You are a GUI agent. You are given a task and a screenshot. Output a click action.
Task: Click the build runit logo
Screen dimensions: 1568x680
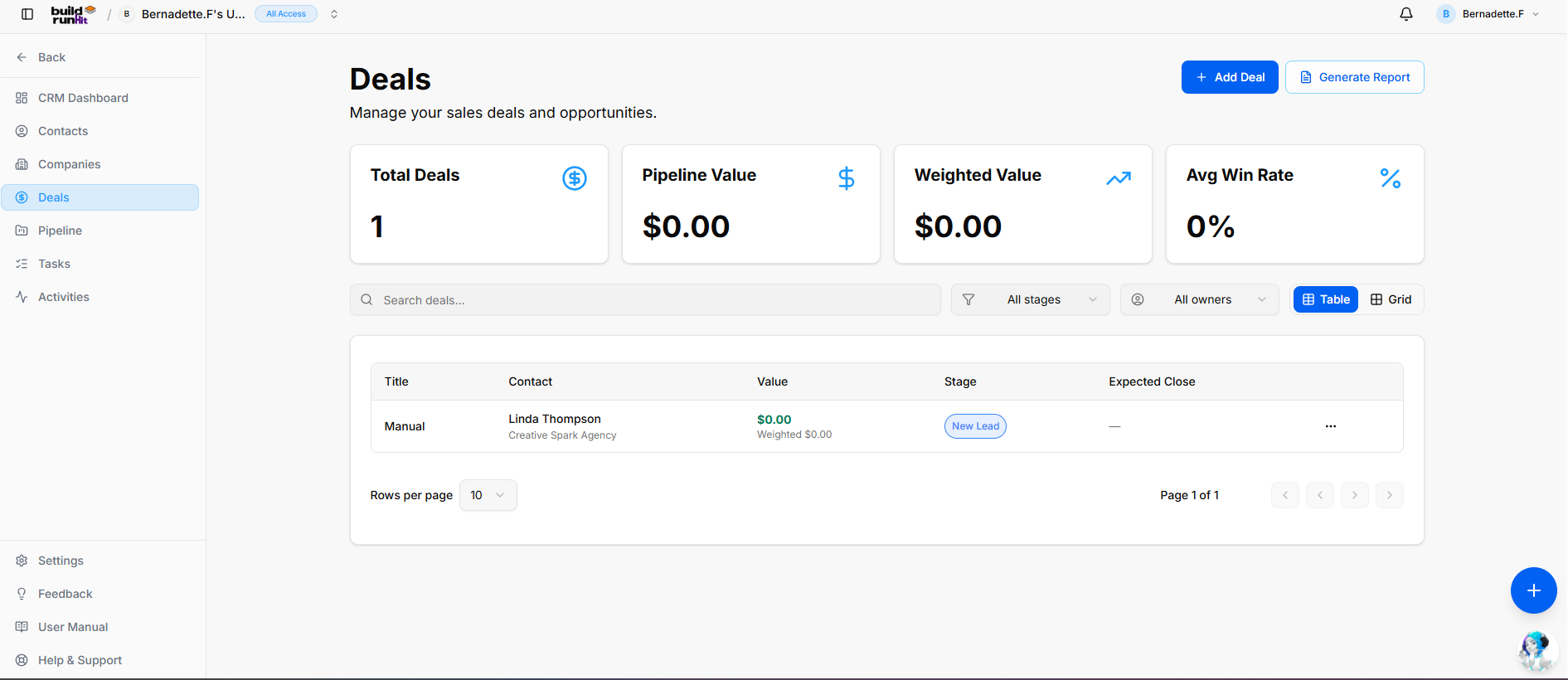point(73,14)
